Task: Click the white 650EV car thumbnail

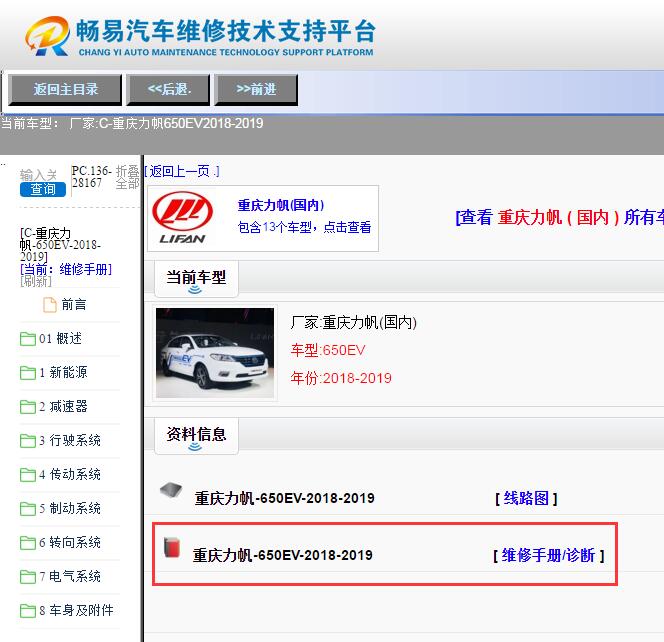Action: [x=215, y=353]
